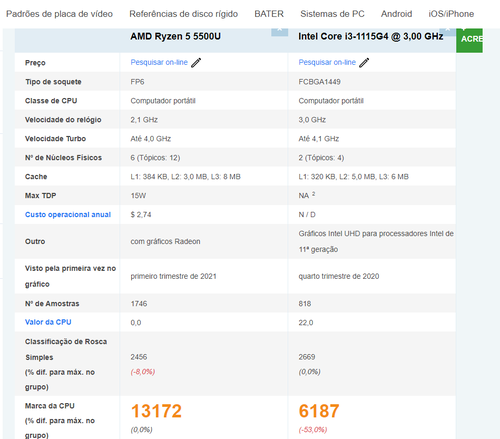500x439 pixels.
Task: Open Sistemas de PC menu
Action: tap(332, 14)
